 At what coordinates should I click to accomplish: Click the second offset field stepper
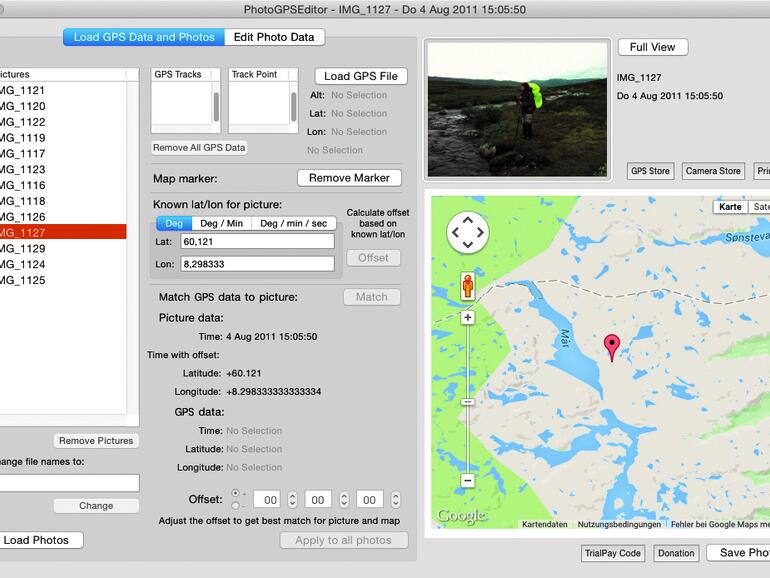[x=344, y=499]
